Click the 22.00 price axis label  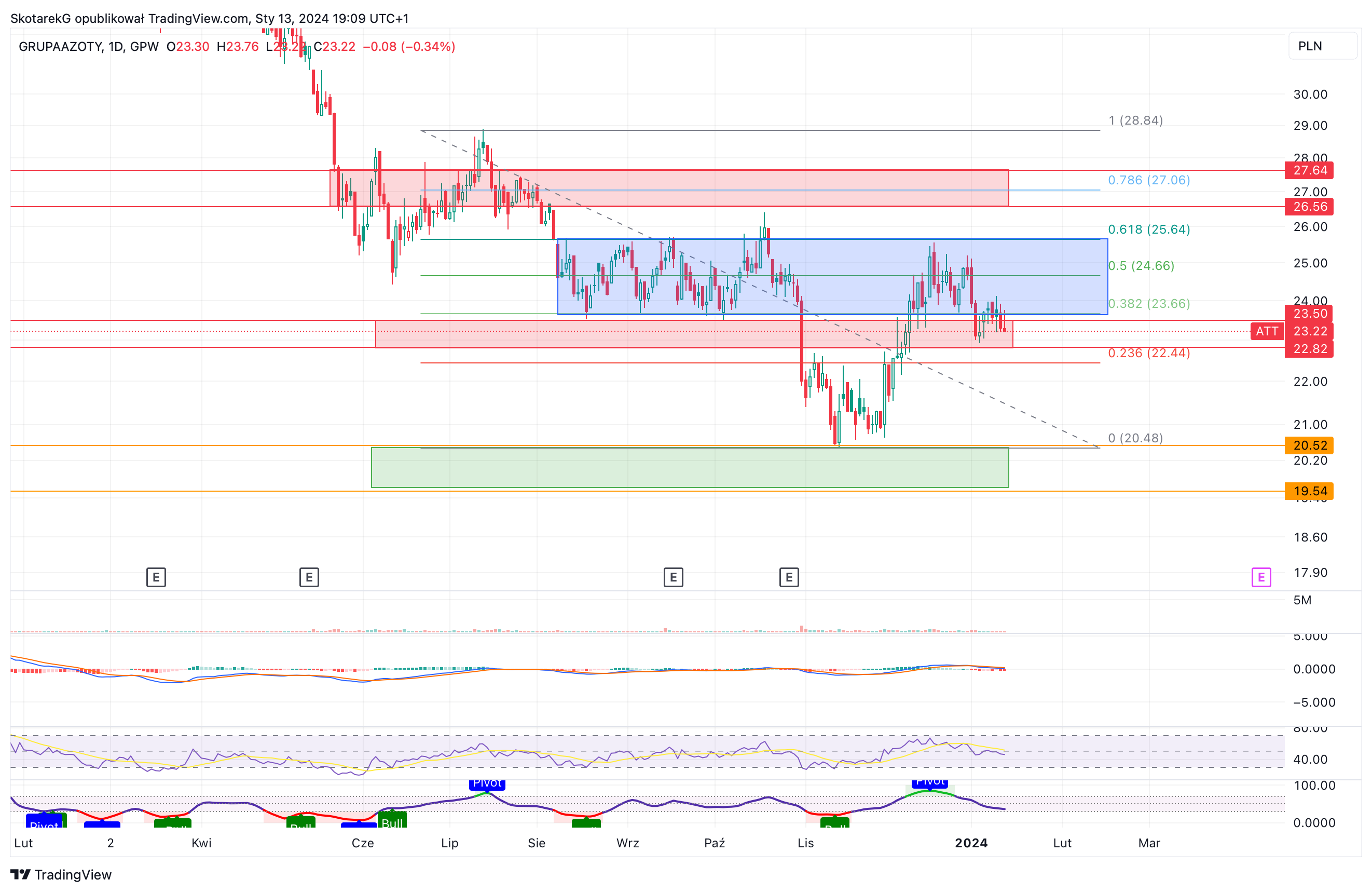pos(1310,381)
